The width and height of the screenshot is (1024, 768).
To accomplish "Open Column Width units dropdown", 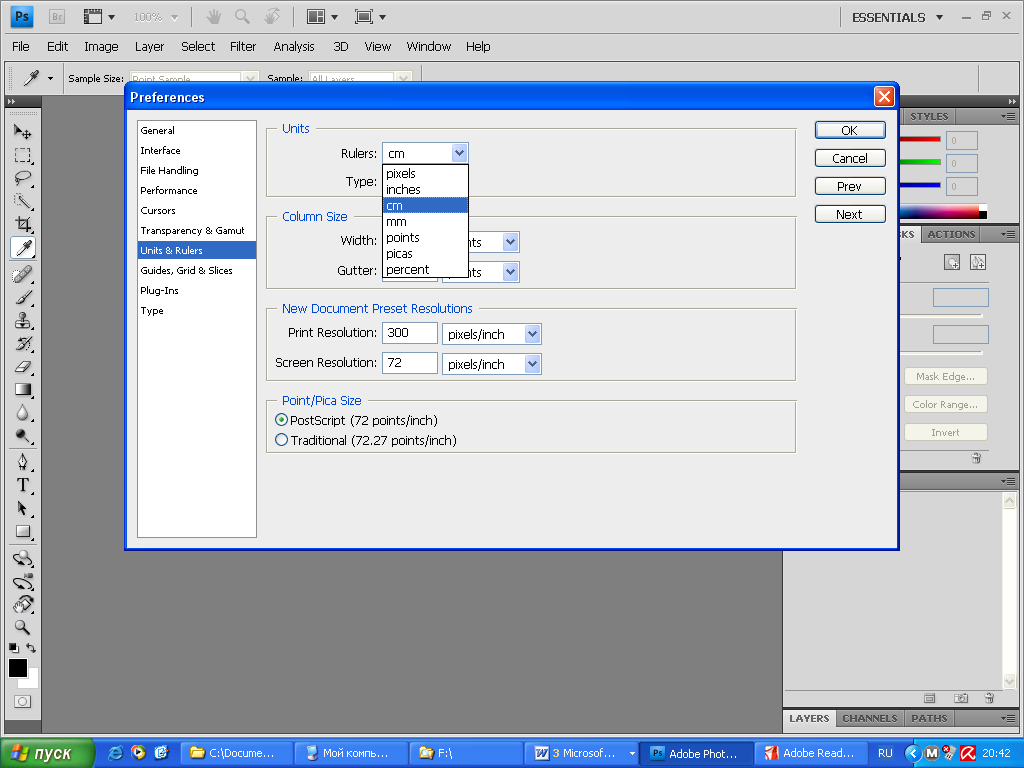I will point(511,242).
